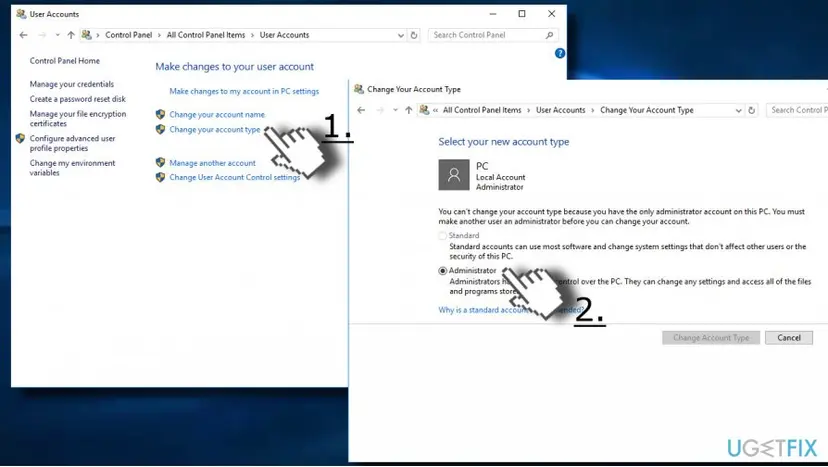Click forward arrow in Change Your Account Type window
This screenshot has width=828, height=467.
(x=380, y=110)
